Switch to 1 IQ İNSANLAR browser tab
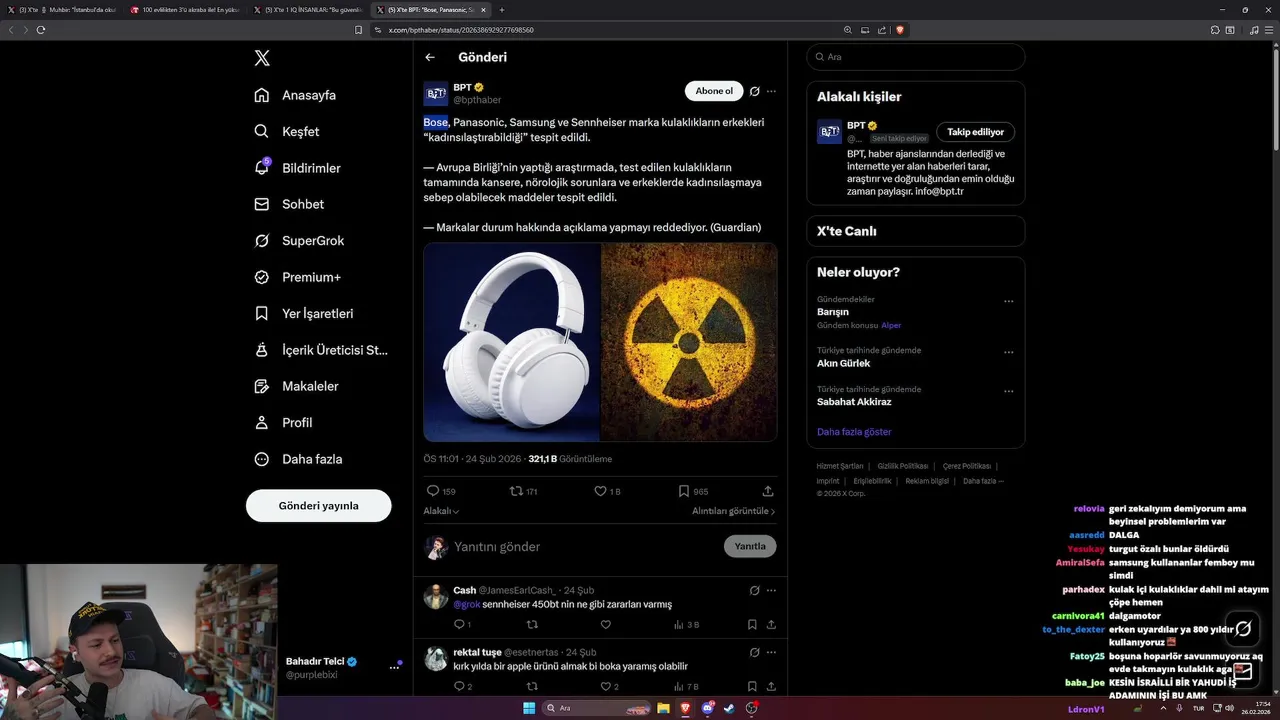The height and width of the screenshot is (720, 1280). tap(307, 10)
